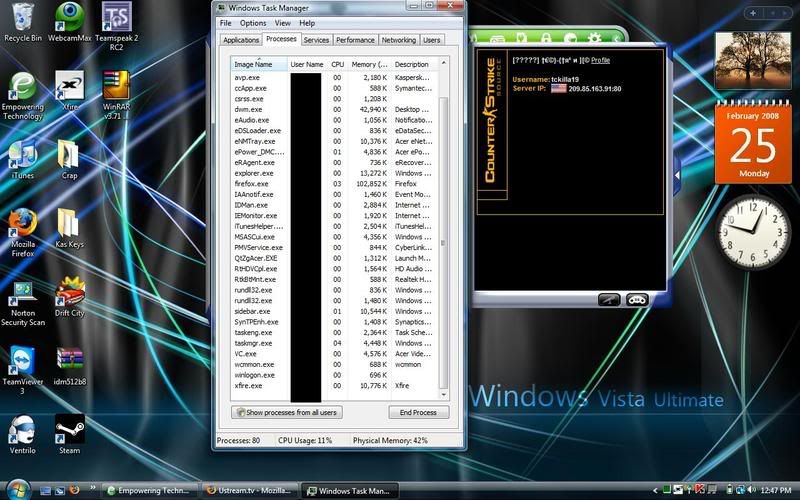Open TeamViewer 3 desktop icon
This screenshot has height=500, width=800.
(22, 370)
